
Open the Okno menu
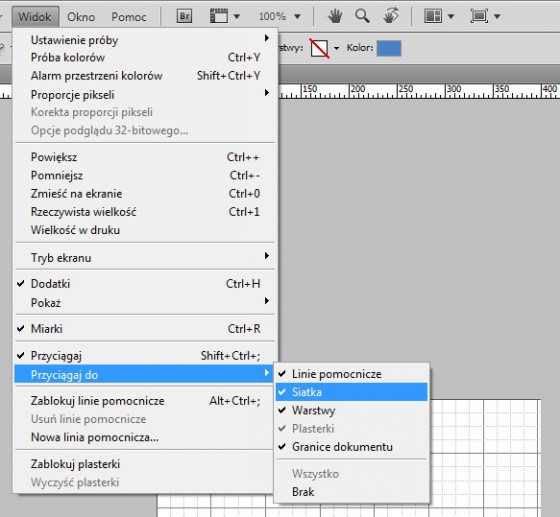click(x=81, y=17)
